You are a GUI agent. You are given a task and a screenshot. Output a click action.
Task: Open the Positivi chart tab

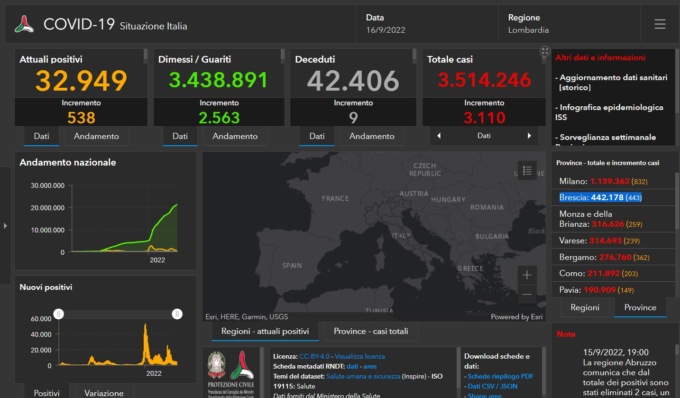pos(46,393)
